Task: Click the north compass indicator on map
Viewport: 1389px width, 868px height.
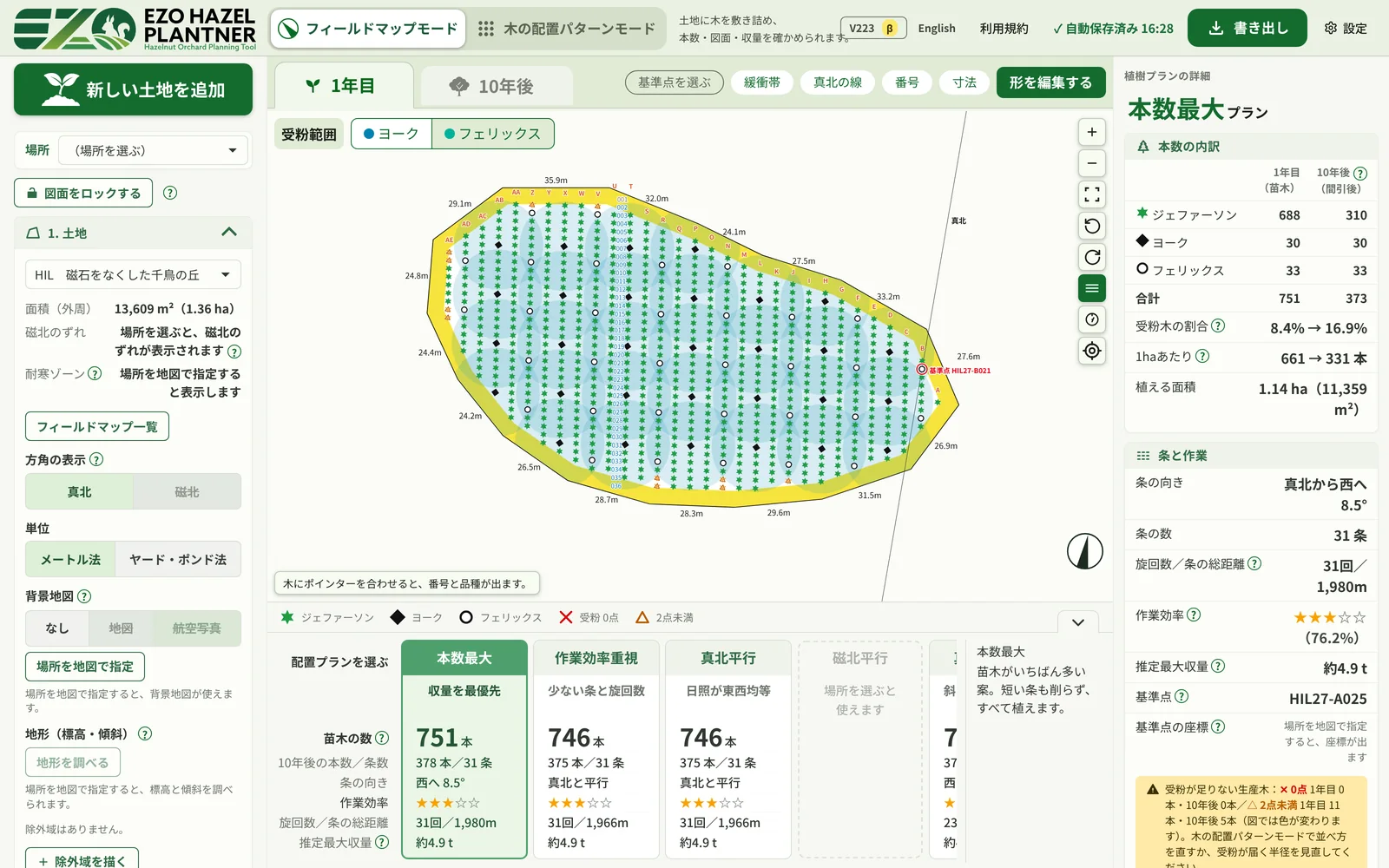Action: click(1084, 551)
